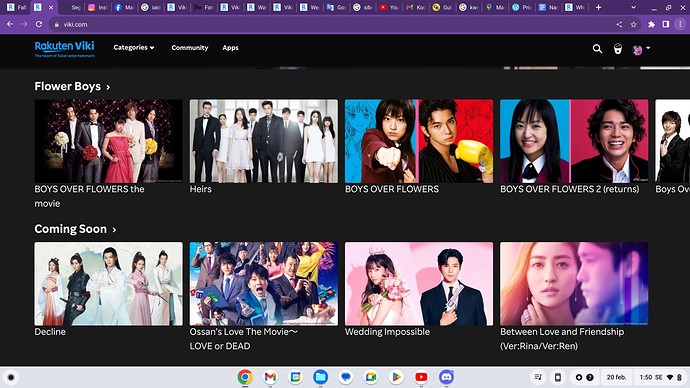Switch to the Facebook tab
The image size is (690, 388).
125,7
